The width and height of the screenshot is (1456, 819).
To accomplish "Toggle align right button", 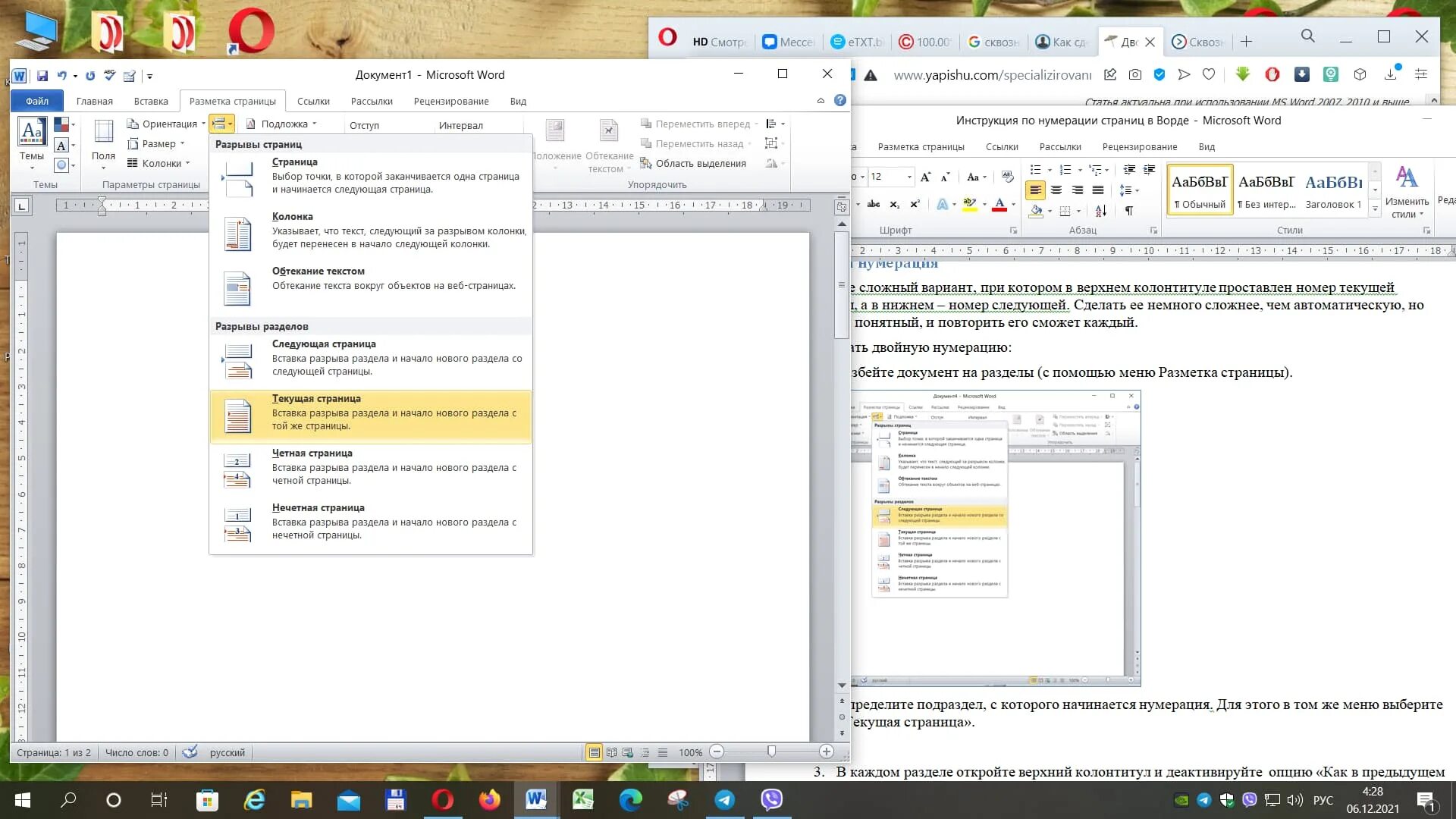I will (1077, 190).
